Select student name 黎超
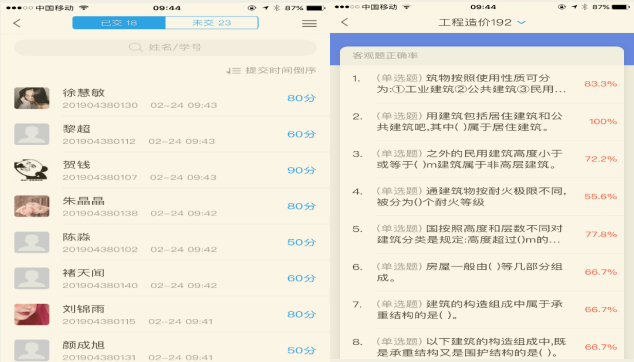 tap(76, 129)
